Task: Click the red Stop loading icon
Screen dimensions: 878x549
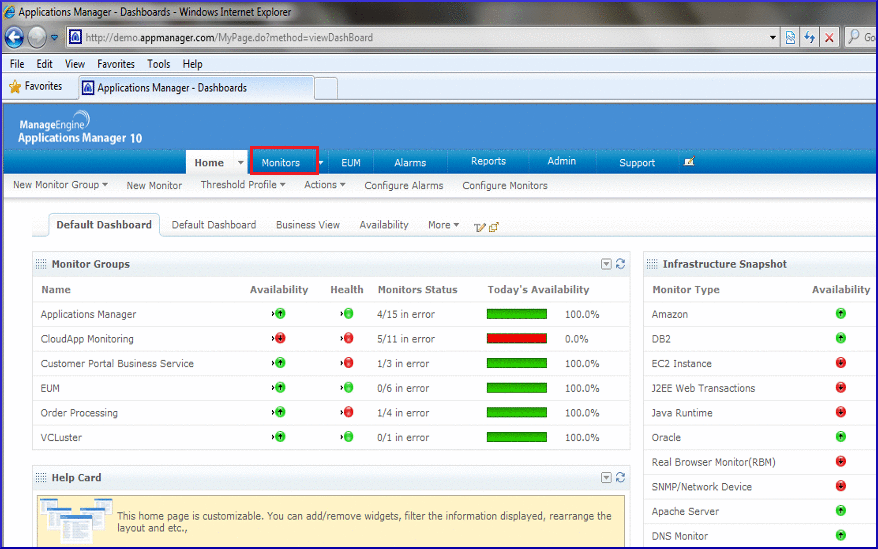Action: [829, 38]
